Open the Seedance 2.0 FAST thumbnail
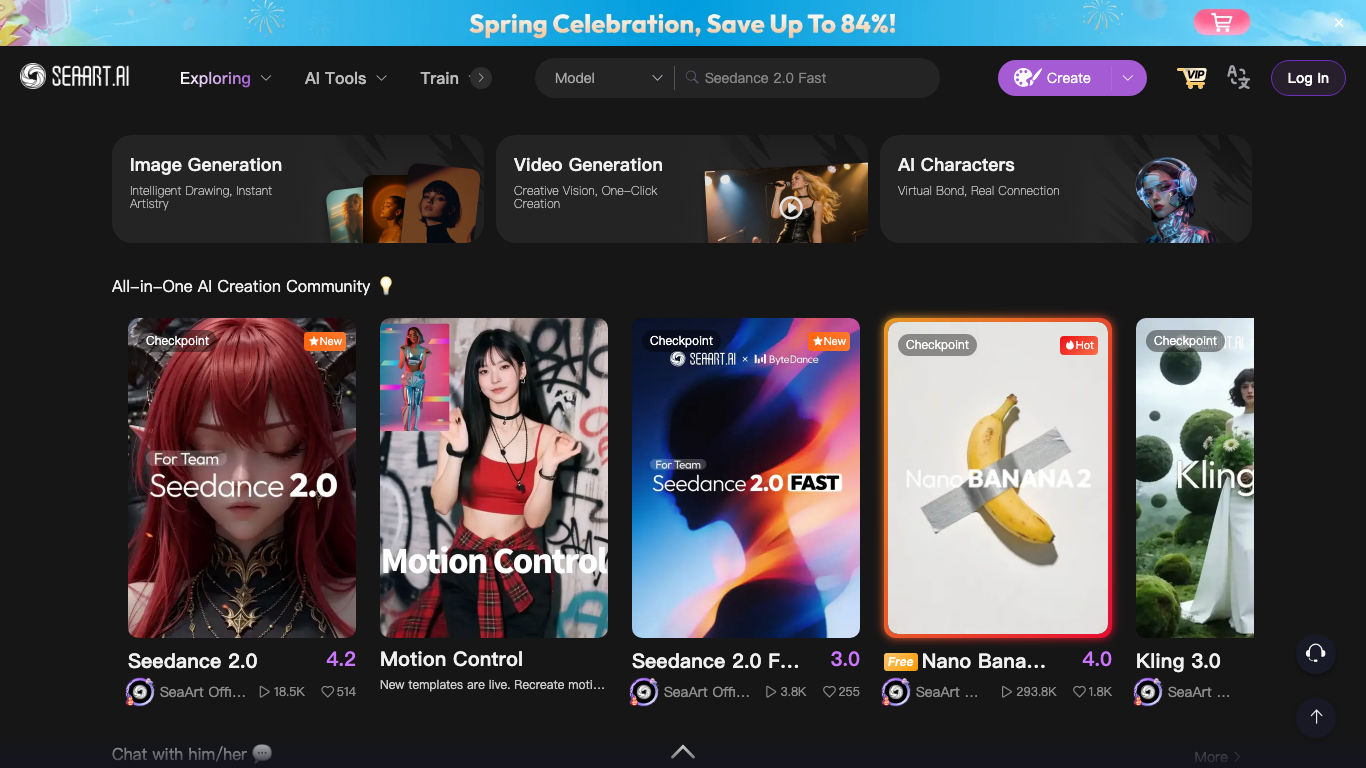This screenshot has width=1366, height=768. (x=746, y=478)
